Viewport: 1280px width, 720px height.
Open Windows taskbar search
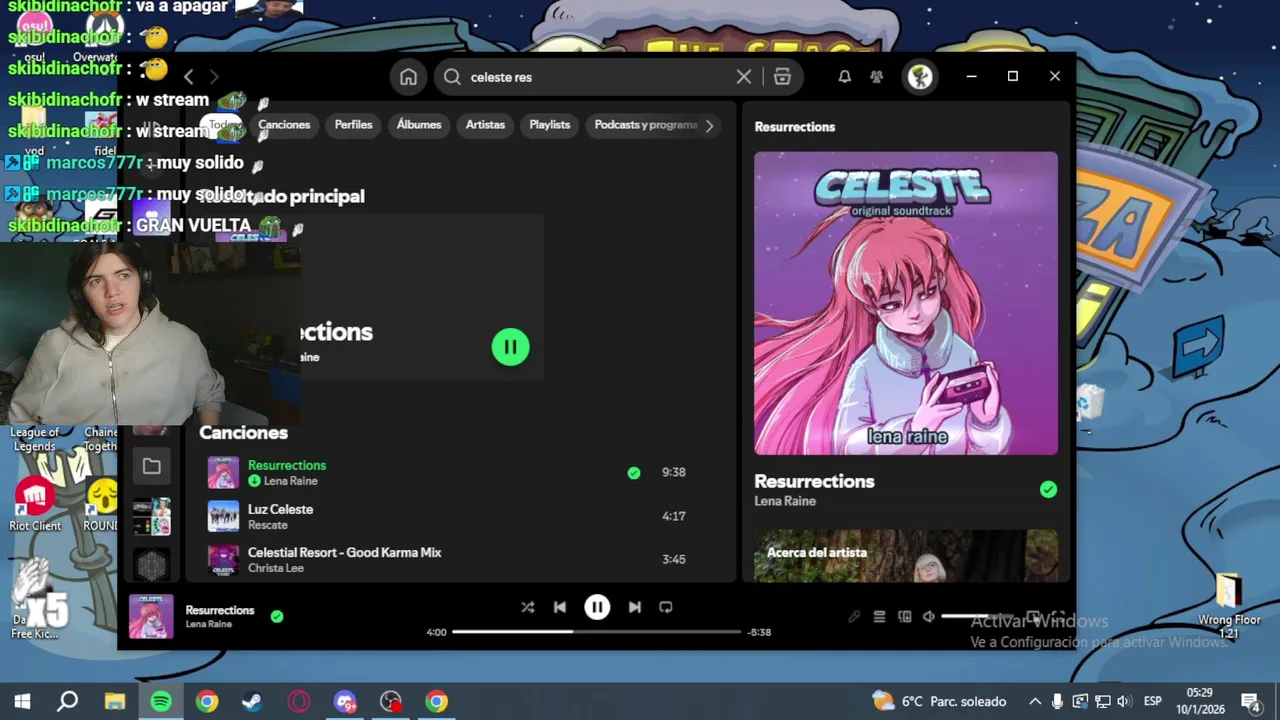(x=67, y=701)
